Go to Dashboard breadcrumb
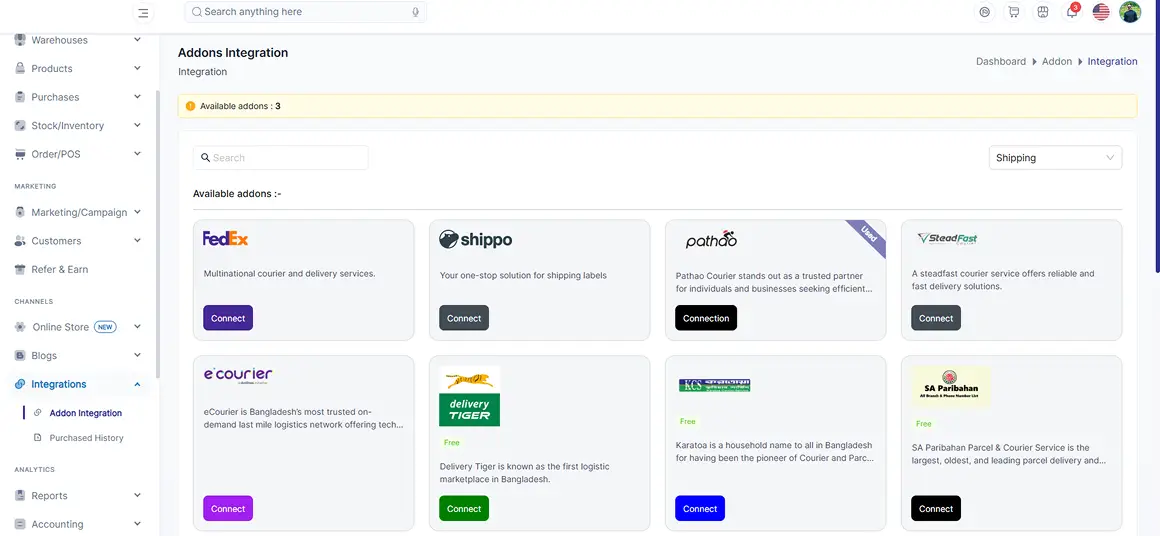Viewport: 1160px width, 536px height. pyautogui.click(x=1001, y=61)
